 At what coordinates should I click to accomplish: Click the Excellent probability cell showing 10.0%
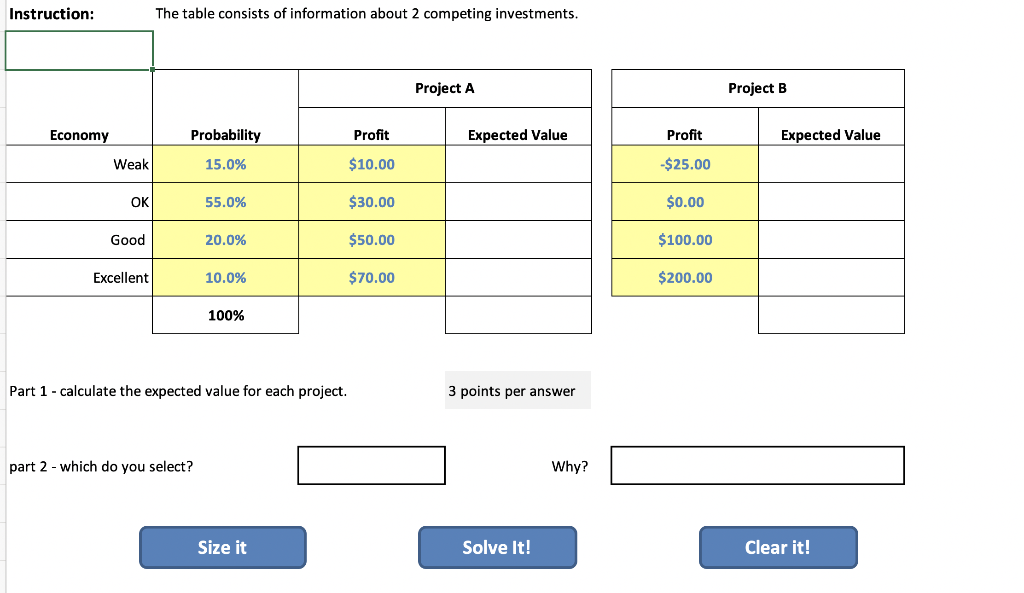(x=225, y=277)
